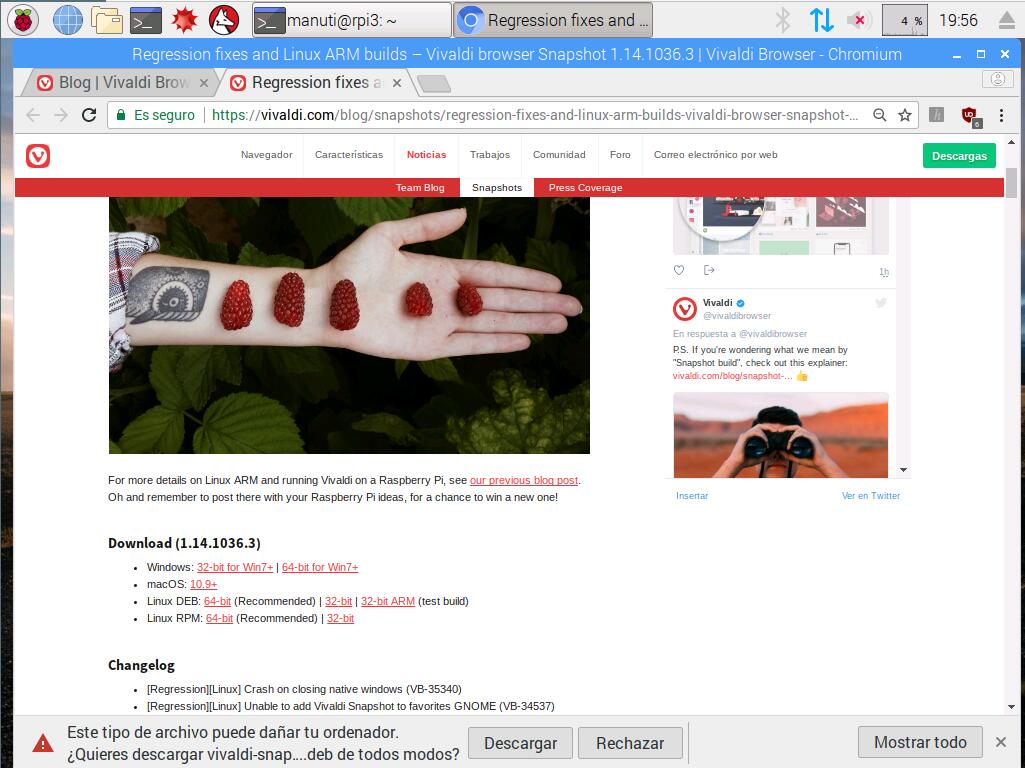Open the Trabajos menu item
The width and height of the screenshot is (1025, 768).
(490, 155)
